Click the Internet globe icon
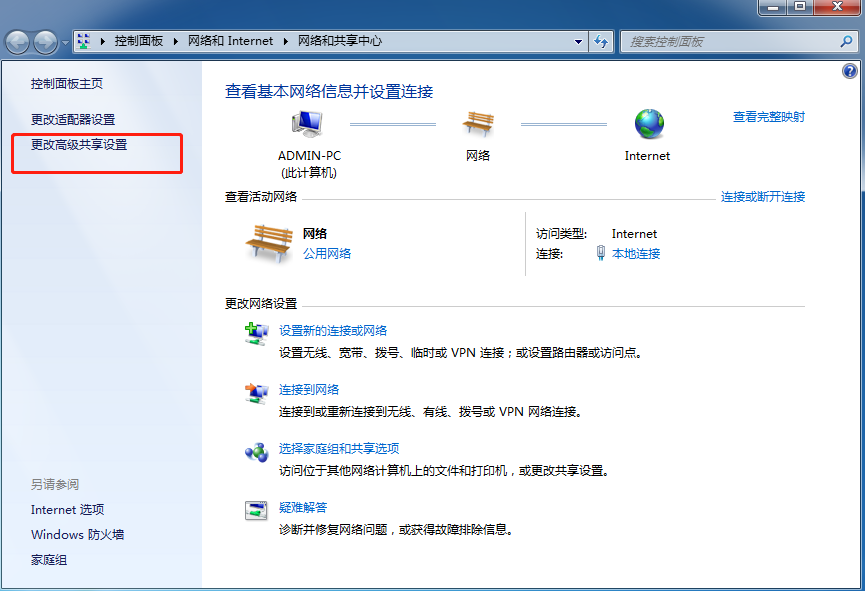The height and width of the screenshot is (591, 865). coord(648,120)
